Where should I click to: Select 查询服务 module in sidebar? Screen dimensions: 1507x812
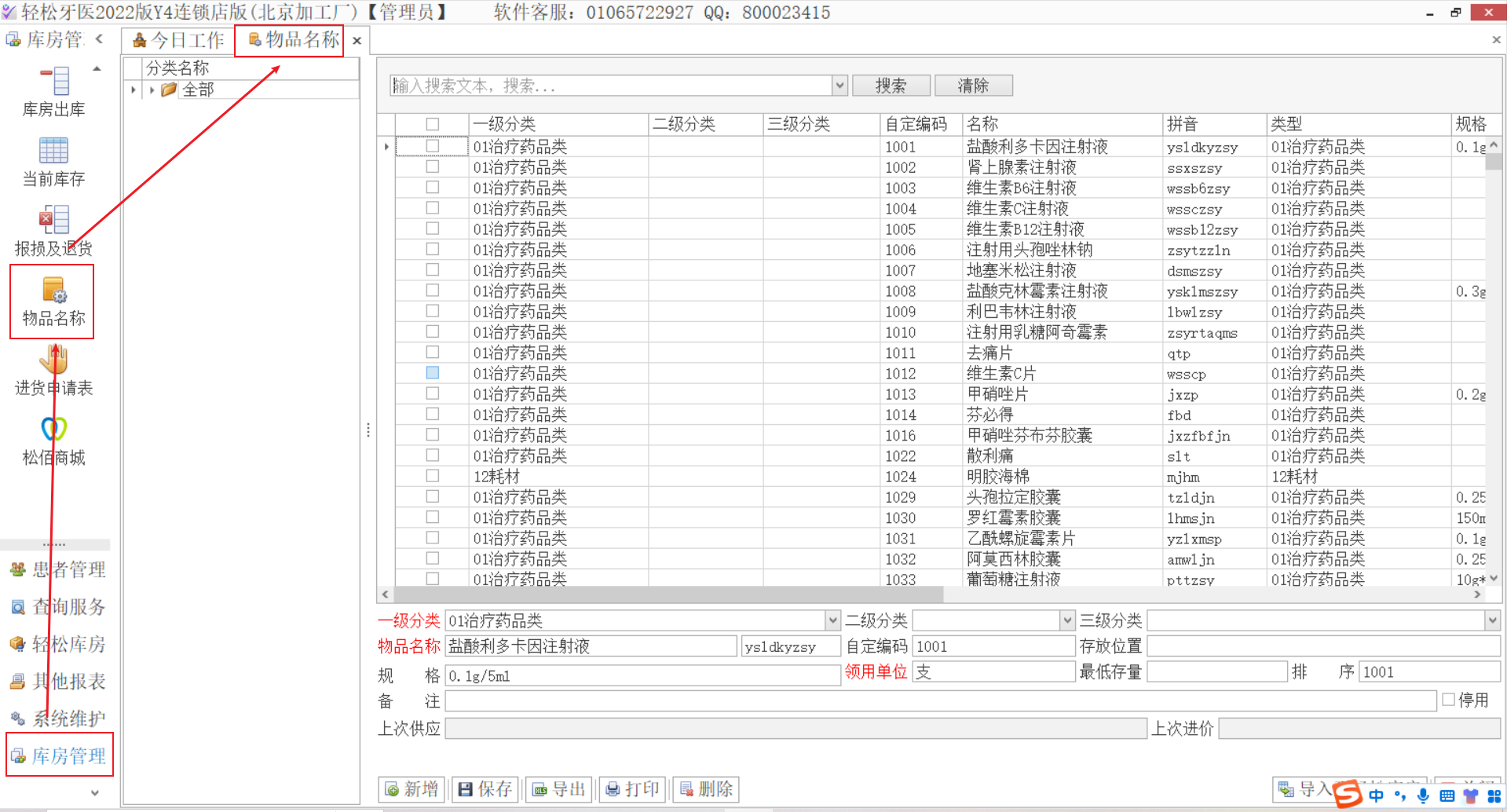pos(57,606)
